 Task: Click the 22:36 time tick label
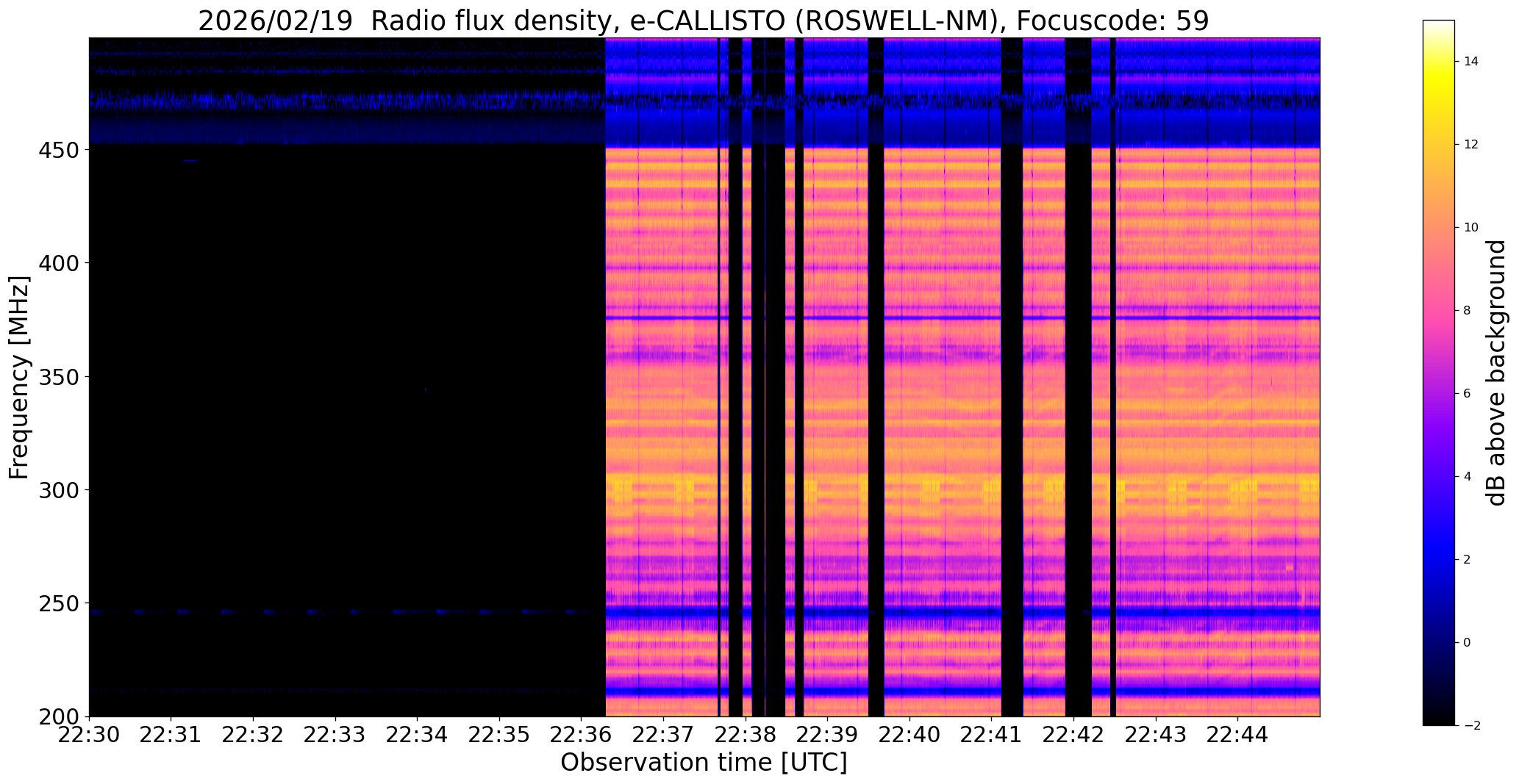tap(582, 734)
